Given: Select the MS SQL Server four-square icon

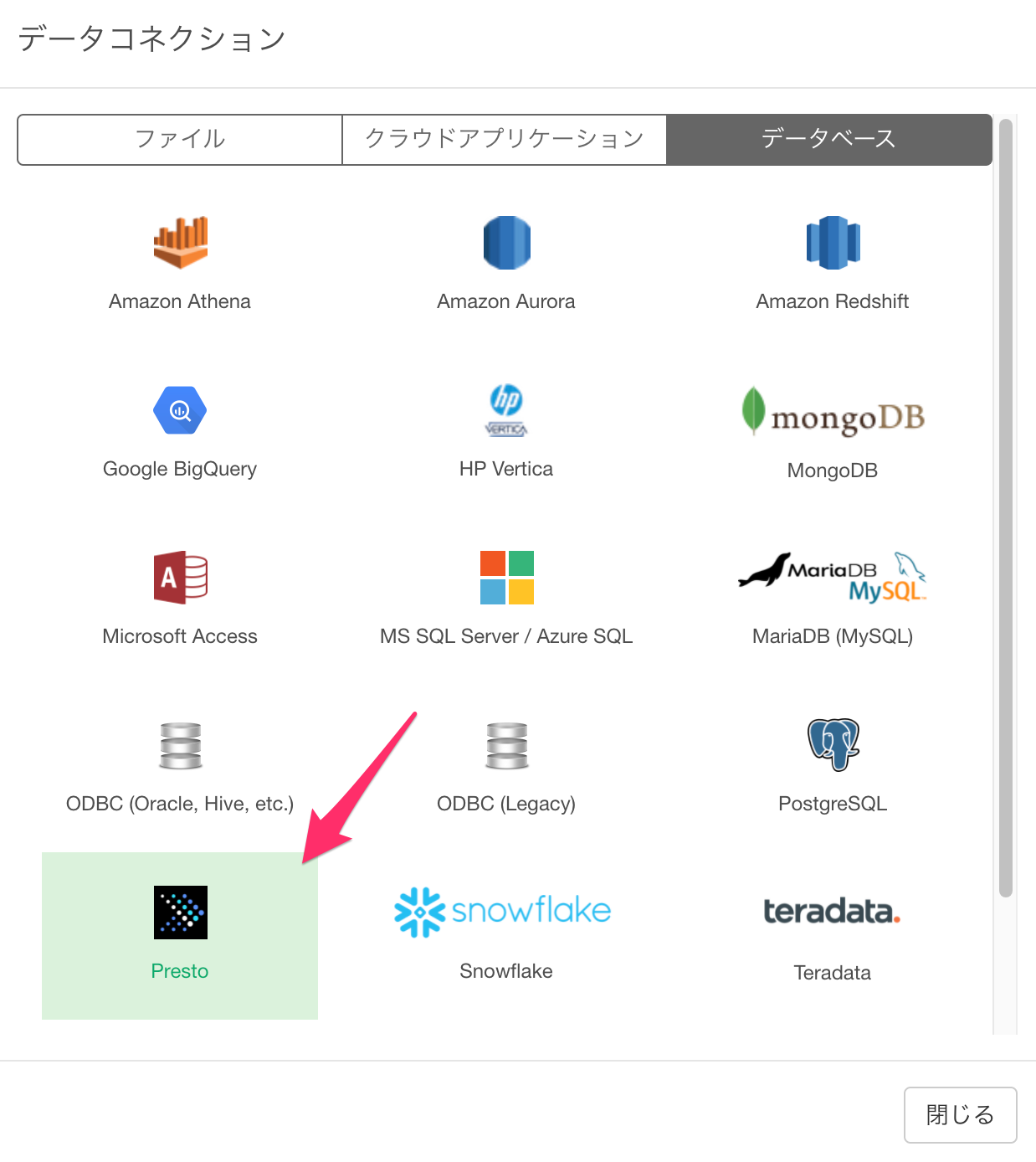Looking at the screenshot, I should (x=506, y=578).
